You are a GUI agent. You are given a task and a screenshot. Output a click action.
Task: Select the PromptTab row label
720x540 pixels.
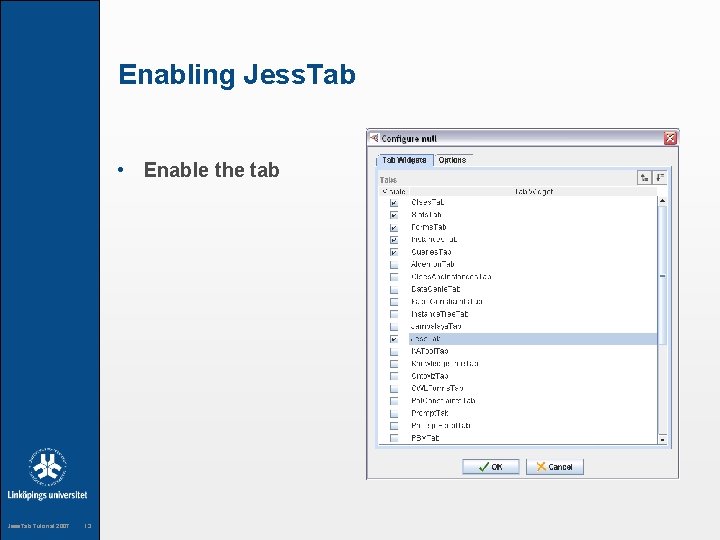[430, 413]
